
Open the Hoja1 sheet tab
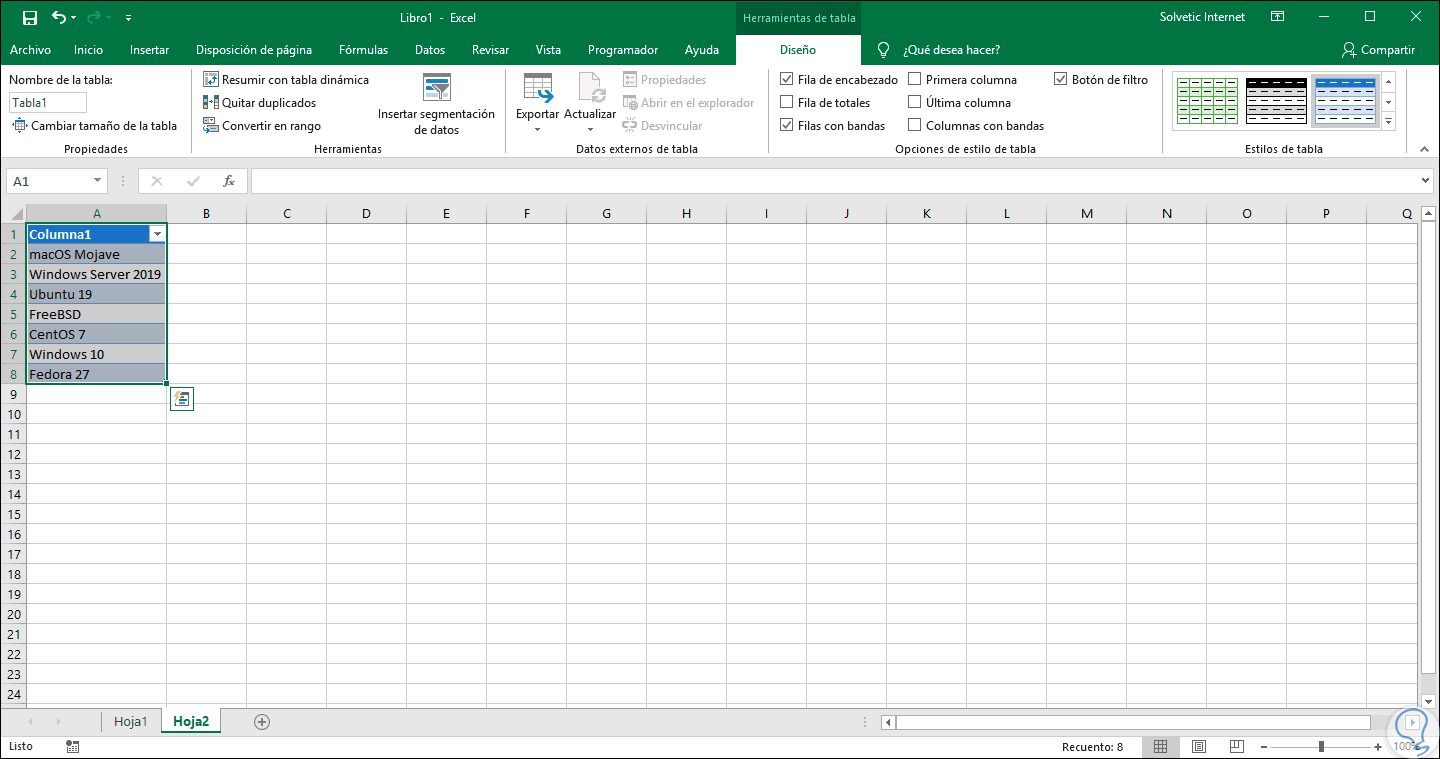coord(131,721)
